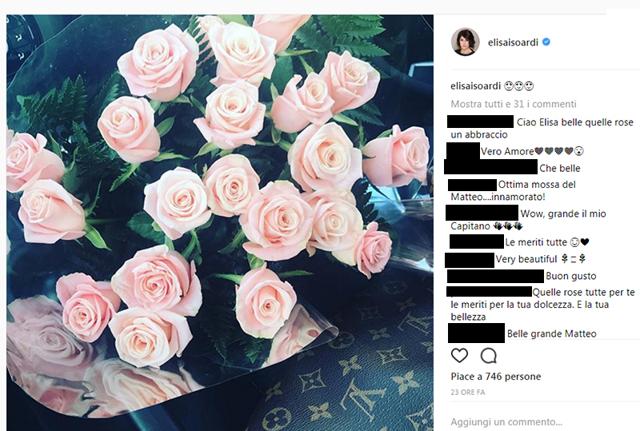This screenshot has height=431, width=640.
Task: Click the blue verified badge
Action: coord(546,42)
